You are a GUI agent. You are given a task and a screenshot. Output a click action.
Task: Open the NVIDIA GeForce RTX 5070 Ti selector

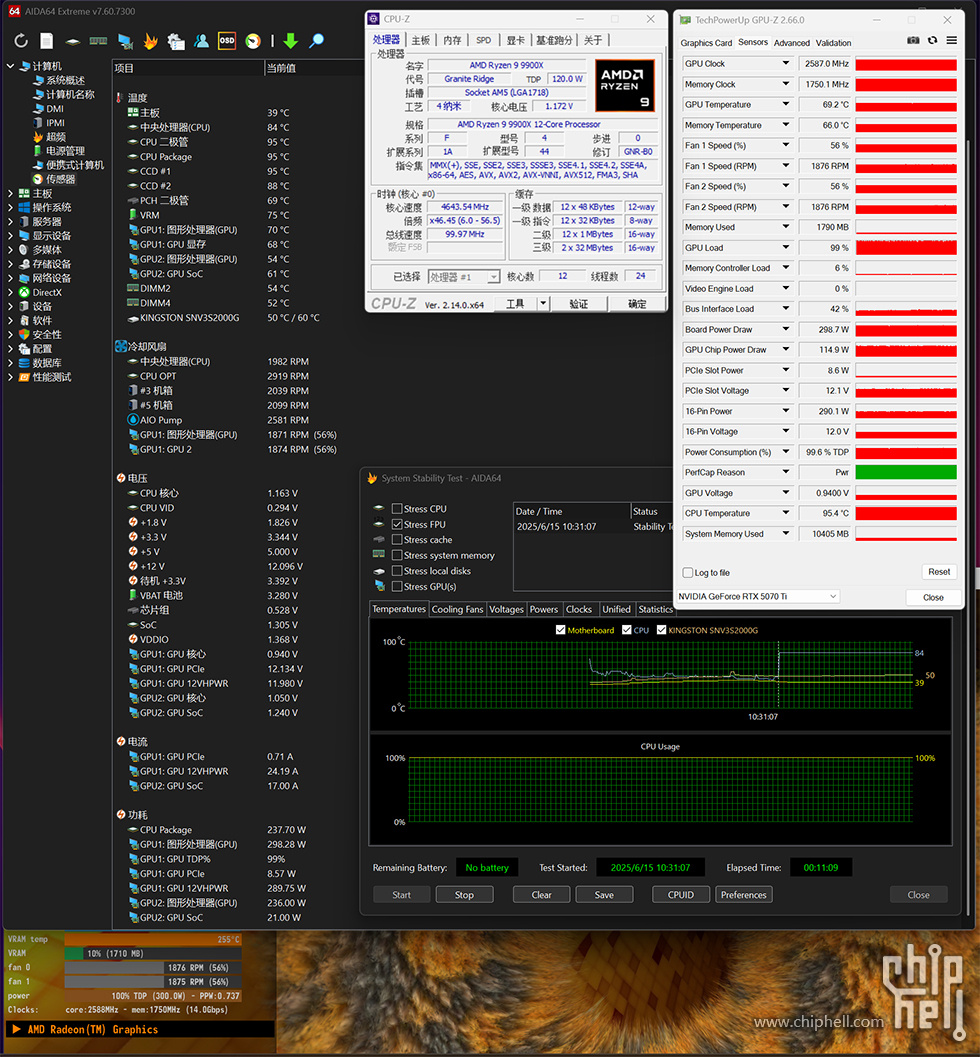tap(758, 597)
